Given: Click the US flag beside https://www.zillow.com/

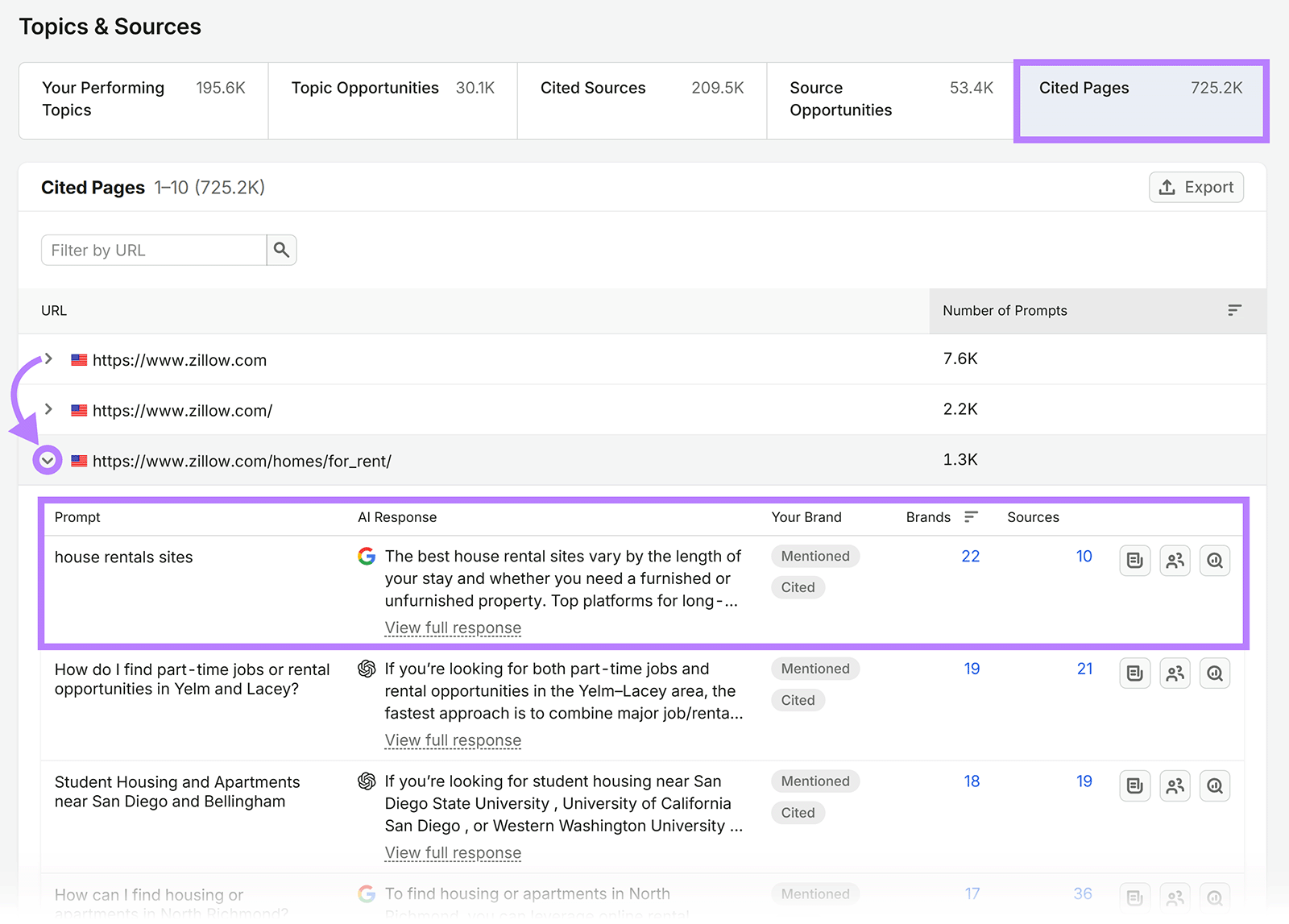Looking at the screenshot, I should pos(79,410).
